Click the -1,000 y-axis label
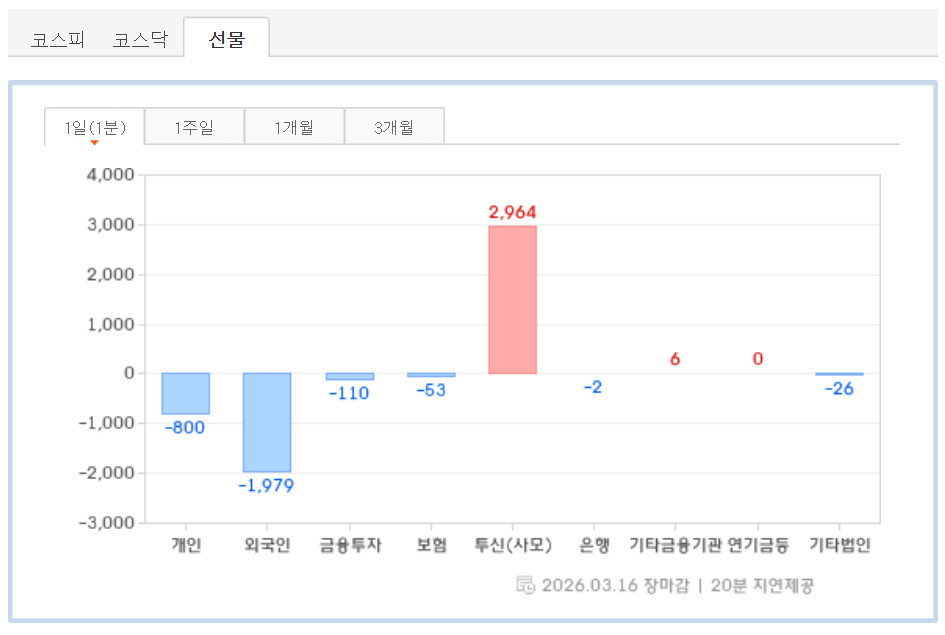Screen dimensions: 945x635 pos(107,423)
